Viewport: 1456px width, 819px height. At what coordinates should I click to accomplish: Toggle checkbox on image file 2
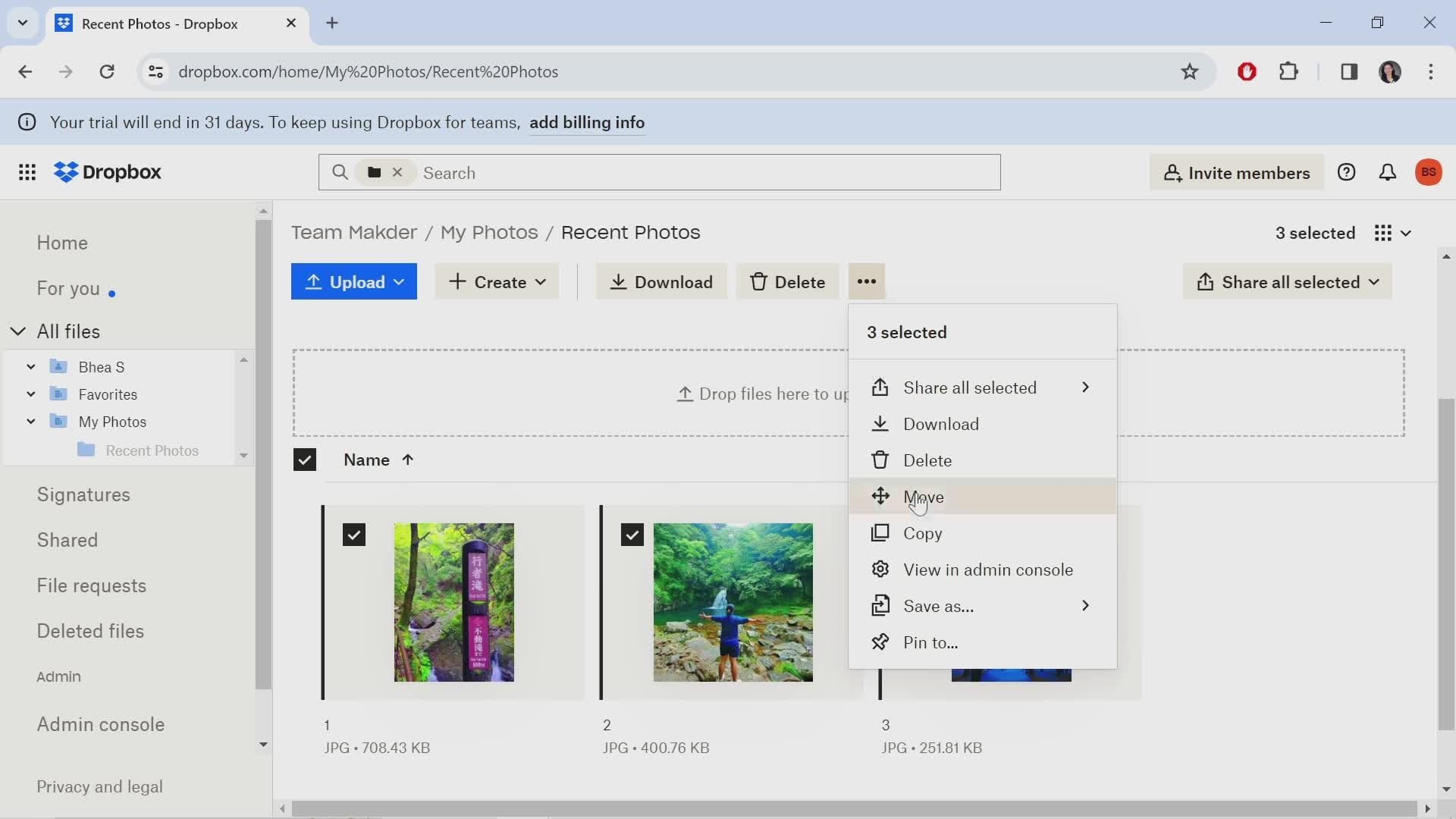pos(632,534)
